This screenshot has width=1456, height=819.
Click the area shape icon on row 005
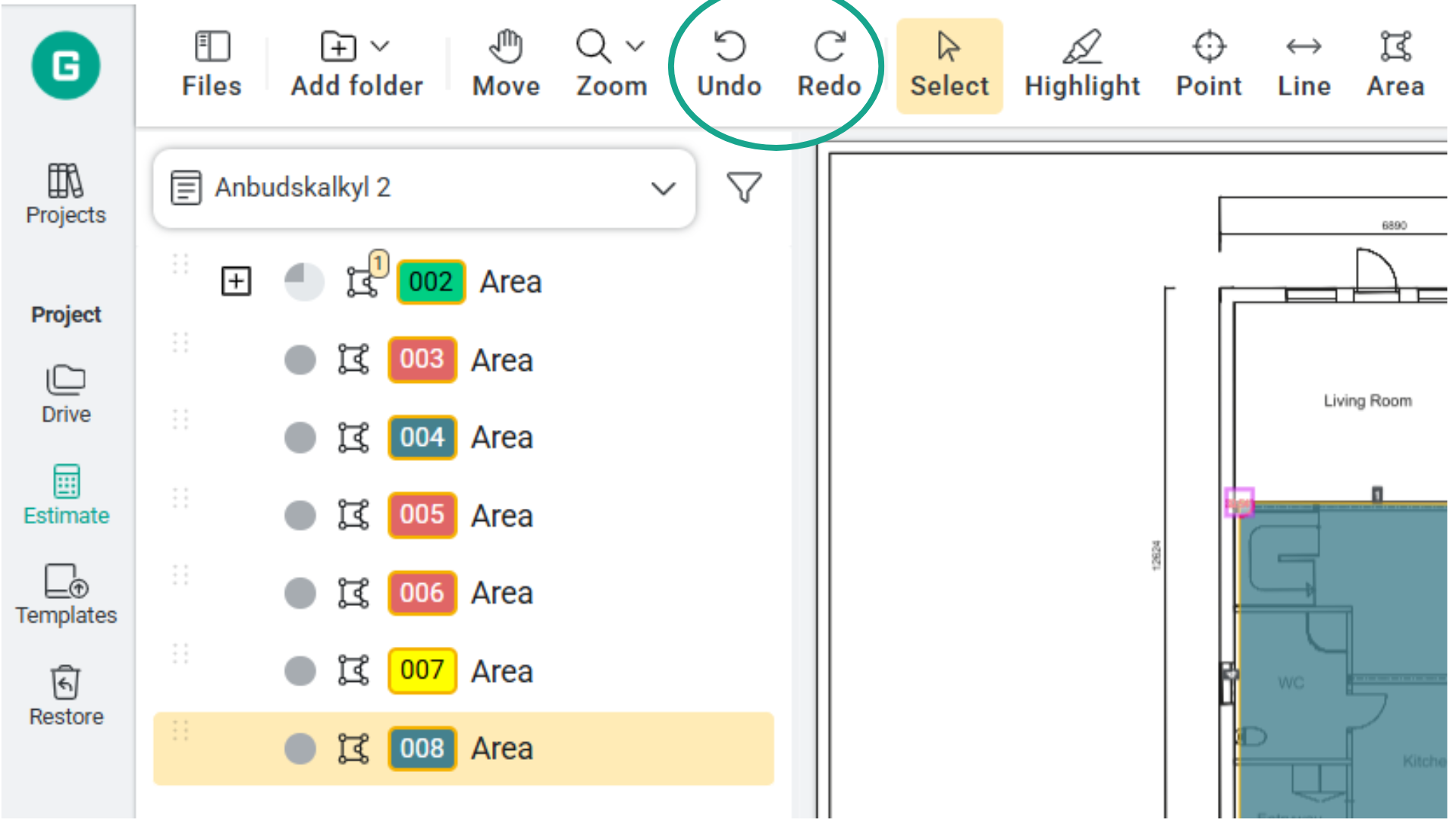click(353, 515)
